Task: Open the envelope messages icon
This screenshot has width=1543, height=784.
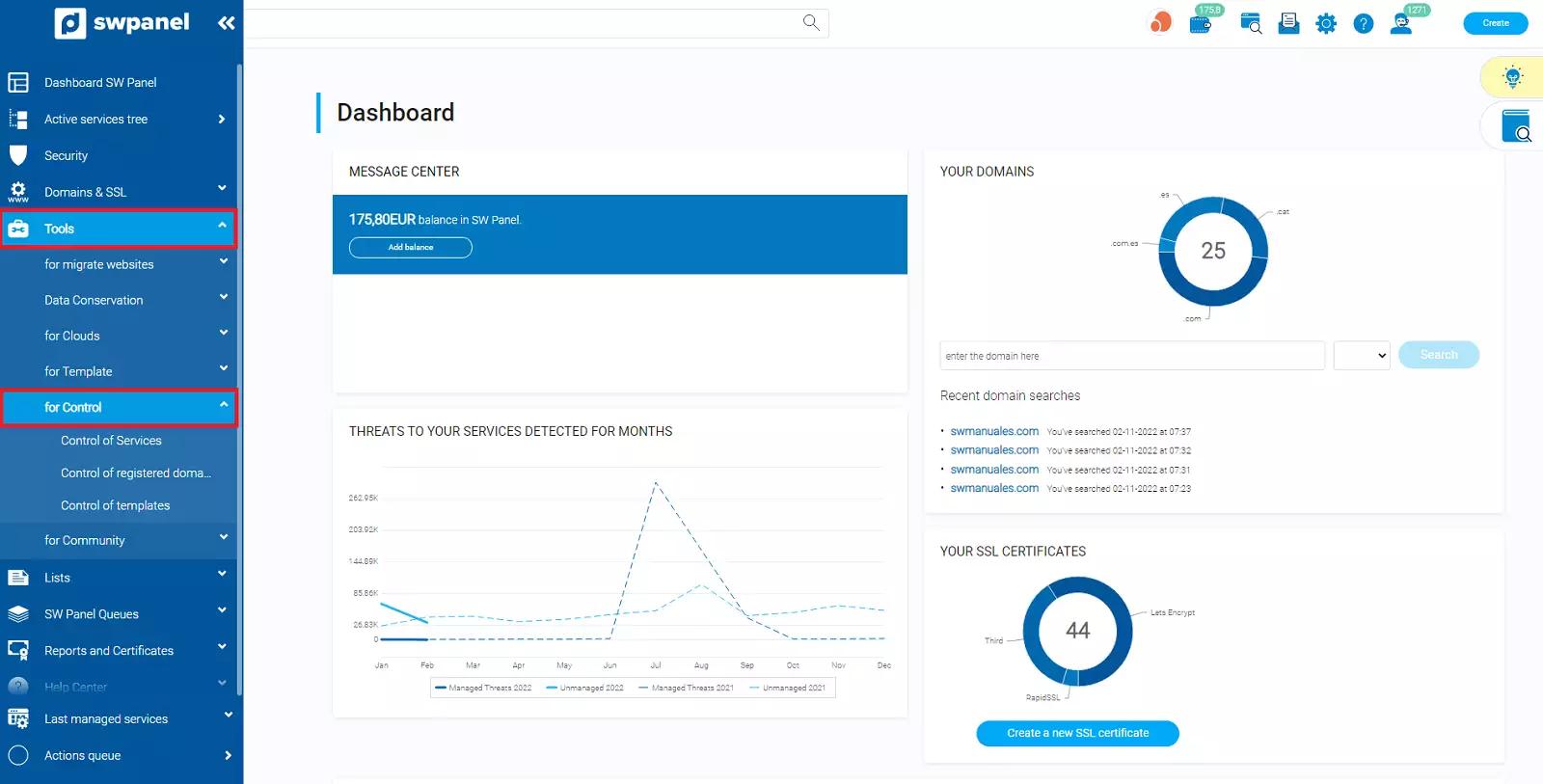Action: point(1288,24)
